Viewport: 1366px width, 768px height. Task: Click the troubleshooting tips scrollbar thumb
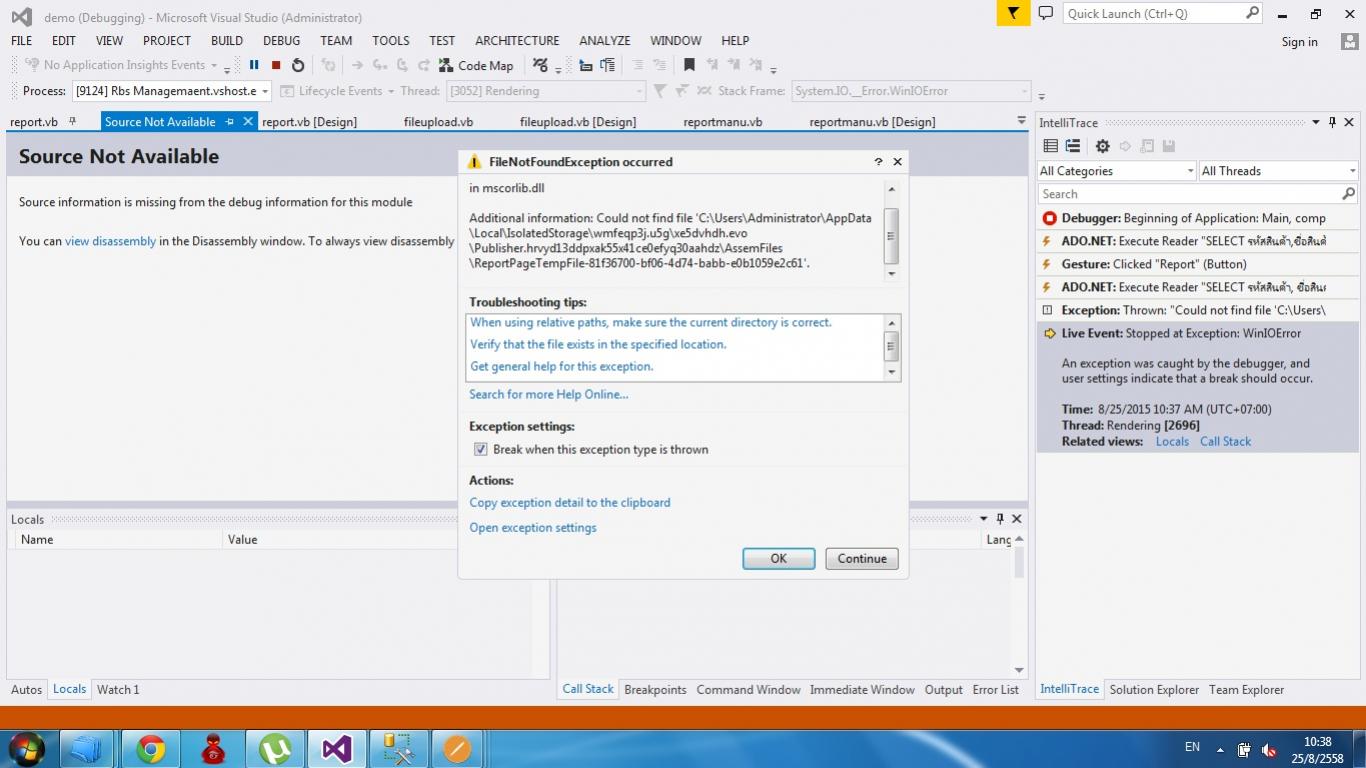tap(891, 346)
